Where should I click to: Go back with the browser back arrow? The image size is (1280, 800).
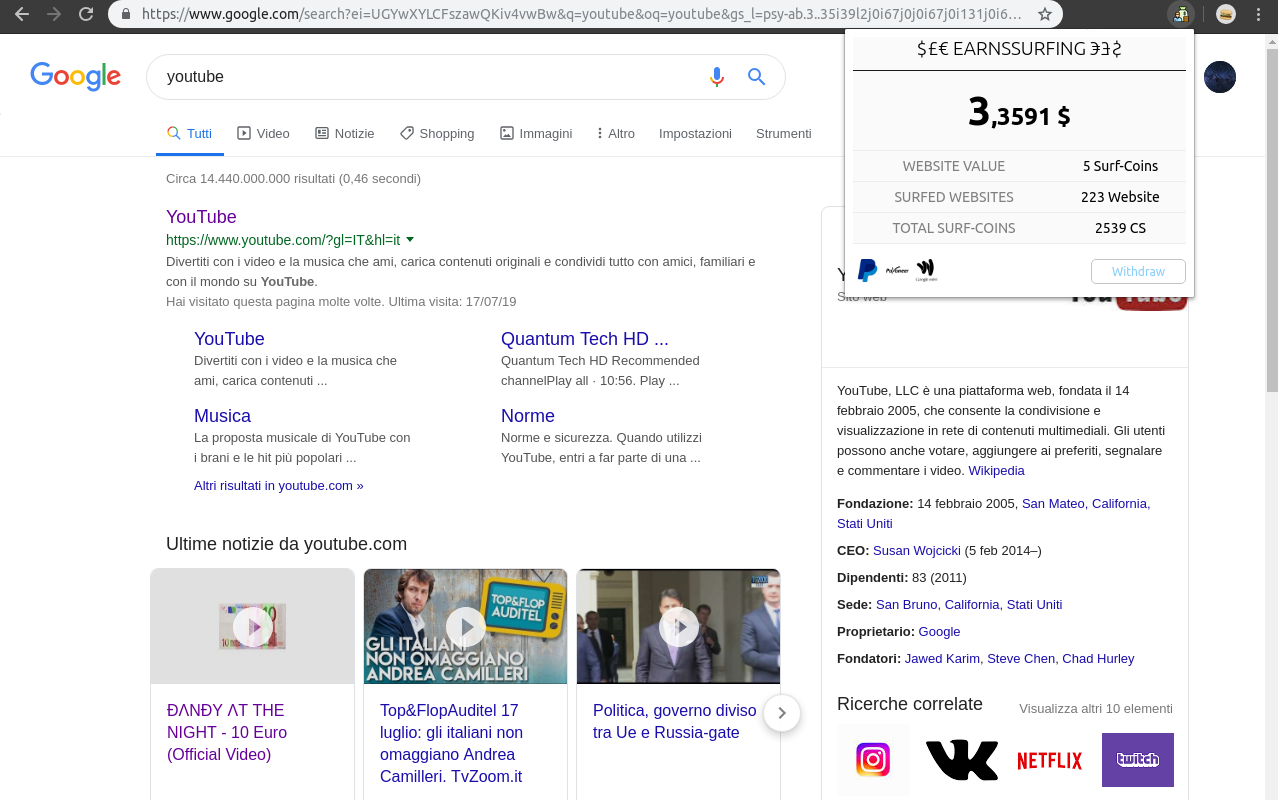[x=21, y=14]
